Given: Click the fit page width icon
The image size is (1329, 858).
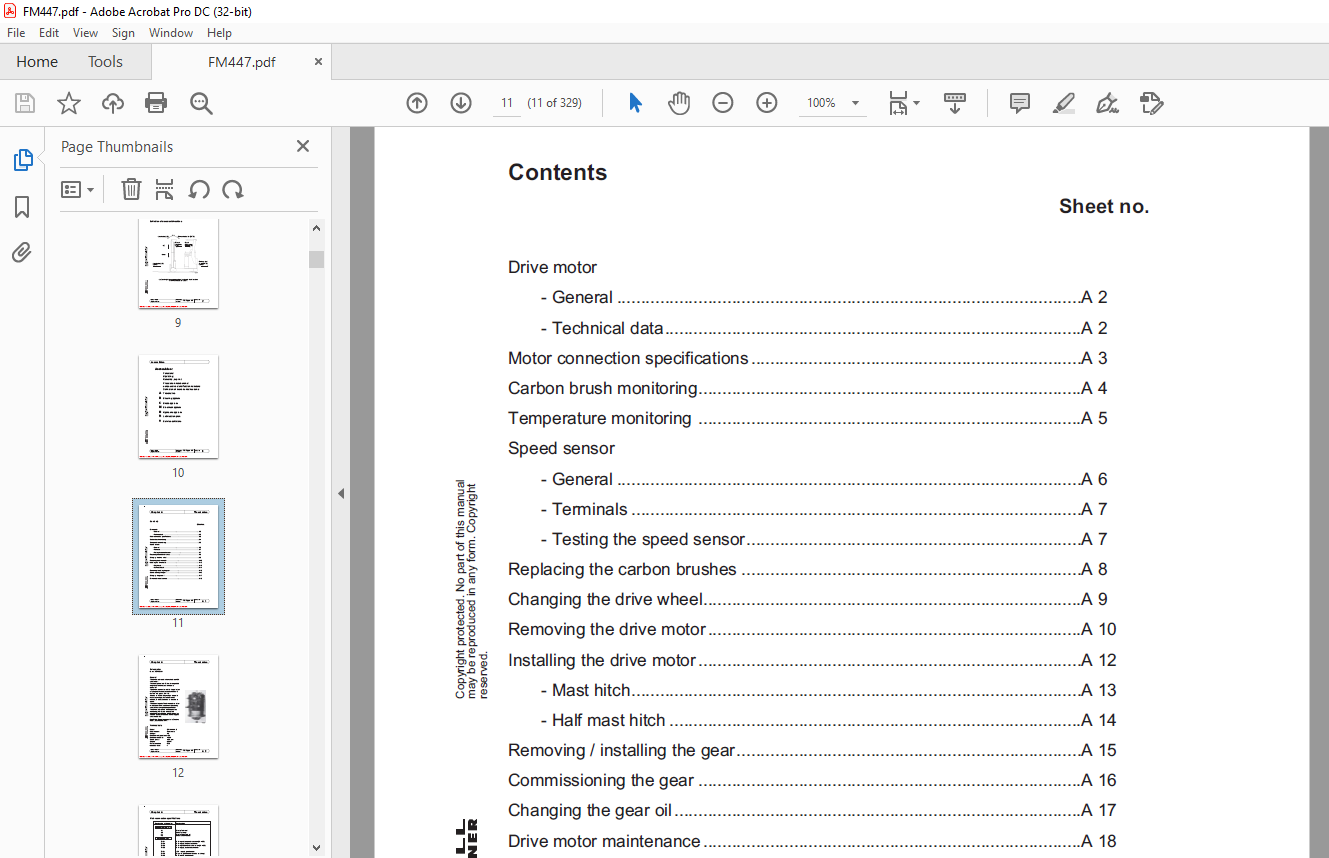Looking at the screenshot, I should (898, 103).
